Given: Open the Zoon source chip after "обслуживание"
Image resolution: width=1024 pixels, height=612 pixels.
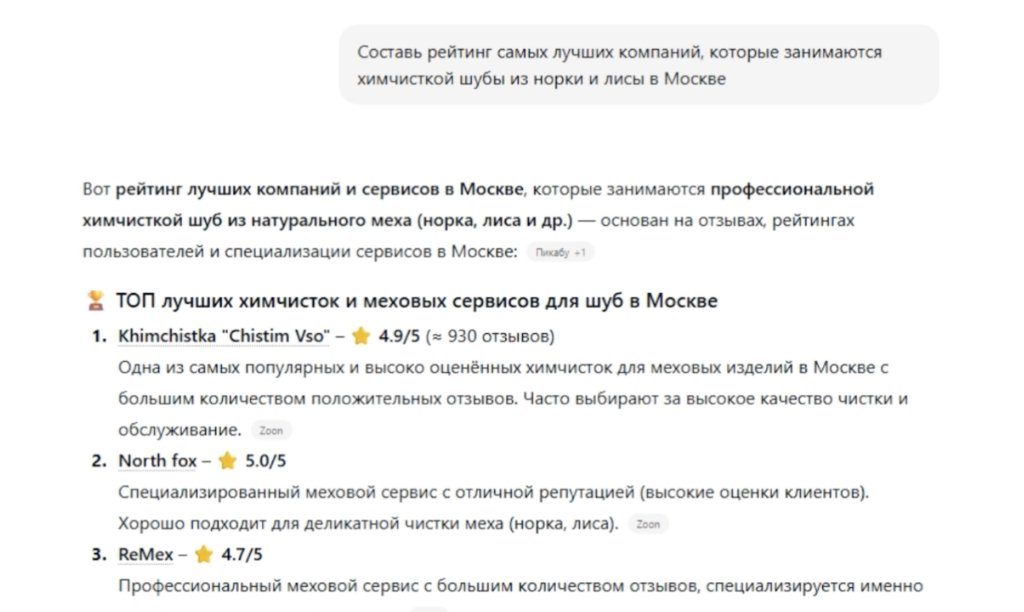Looking at the screenshot, I should 271,431.
